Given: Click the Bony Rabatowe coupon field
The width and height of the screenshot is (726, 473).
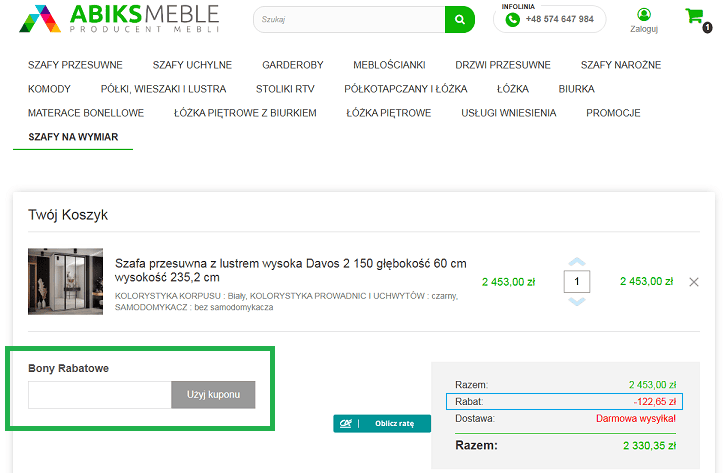Looking at the screenshot, I should [99, 395].
